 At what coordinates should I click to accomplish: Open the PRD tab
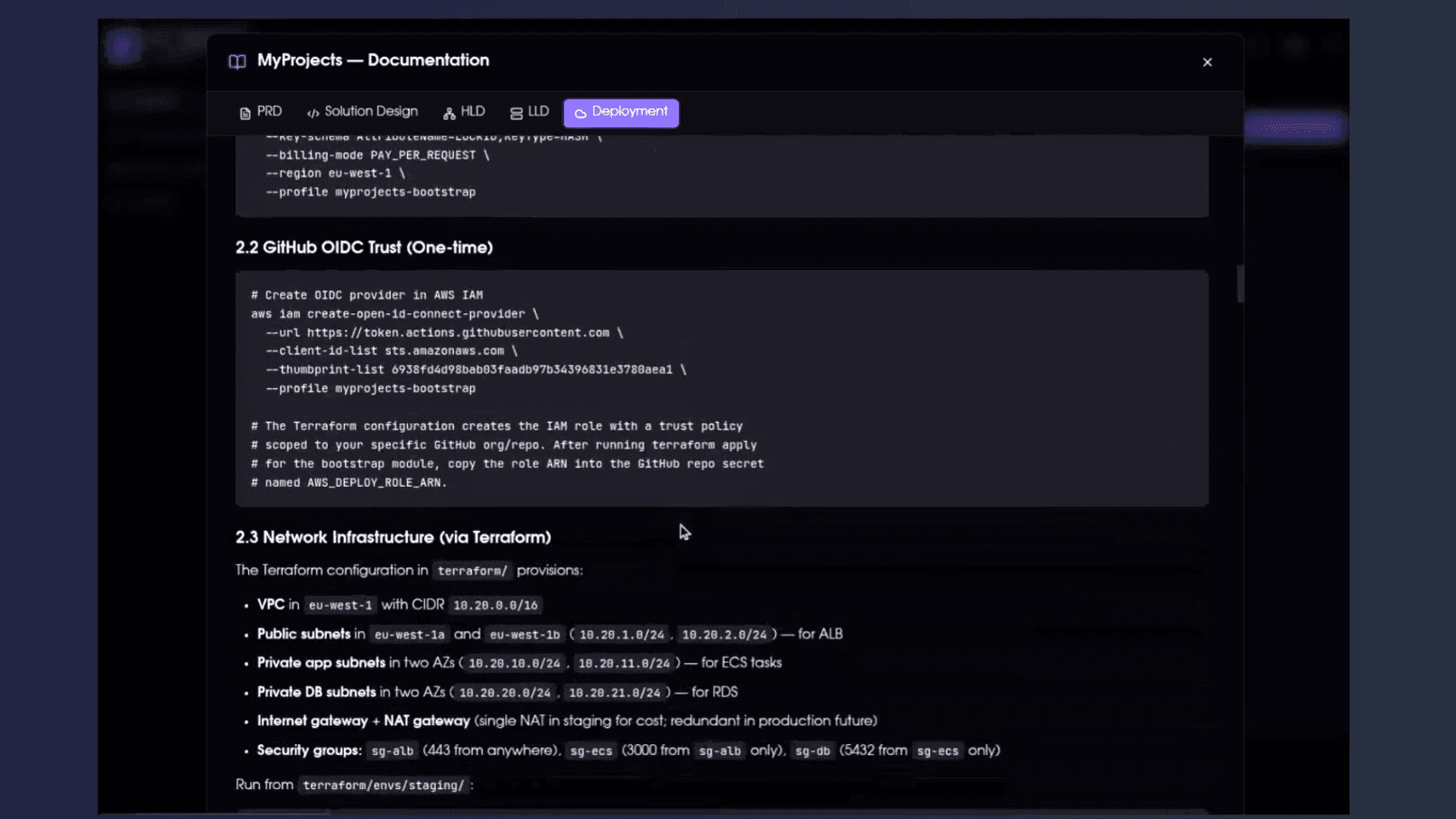click(260, 112)
